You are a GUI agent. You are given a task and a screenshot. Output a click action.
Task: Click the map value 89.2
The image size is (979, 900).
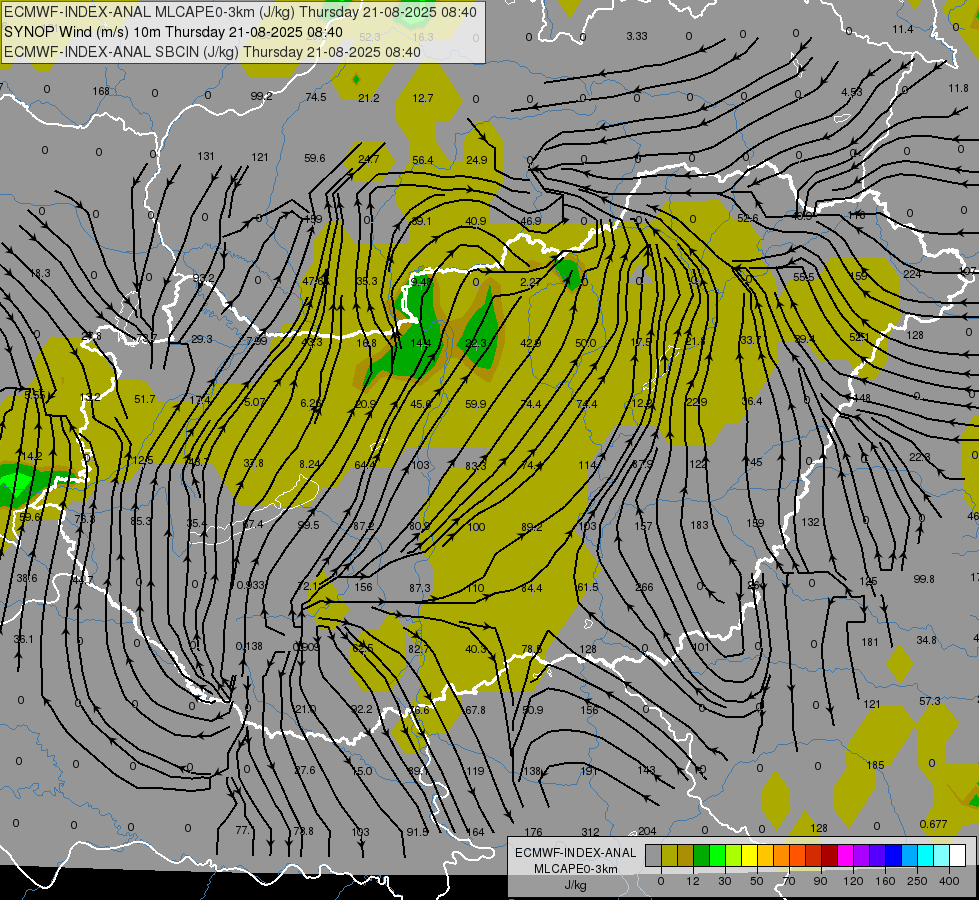point(531,527)
